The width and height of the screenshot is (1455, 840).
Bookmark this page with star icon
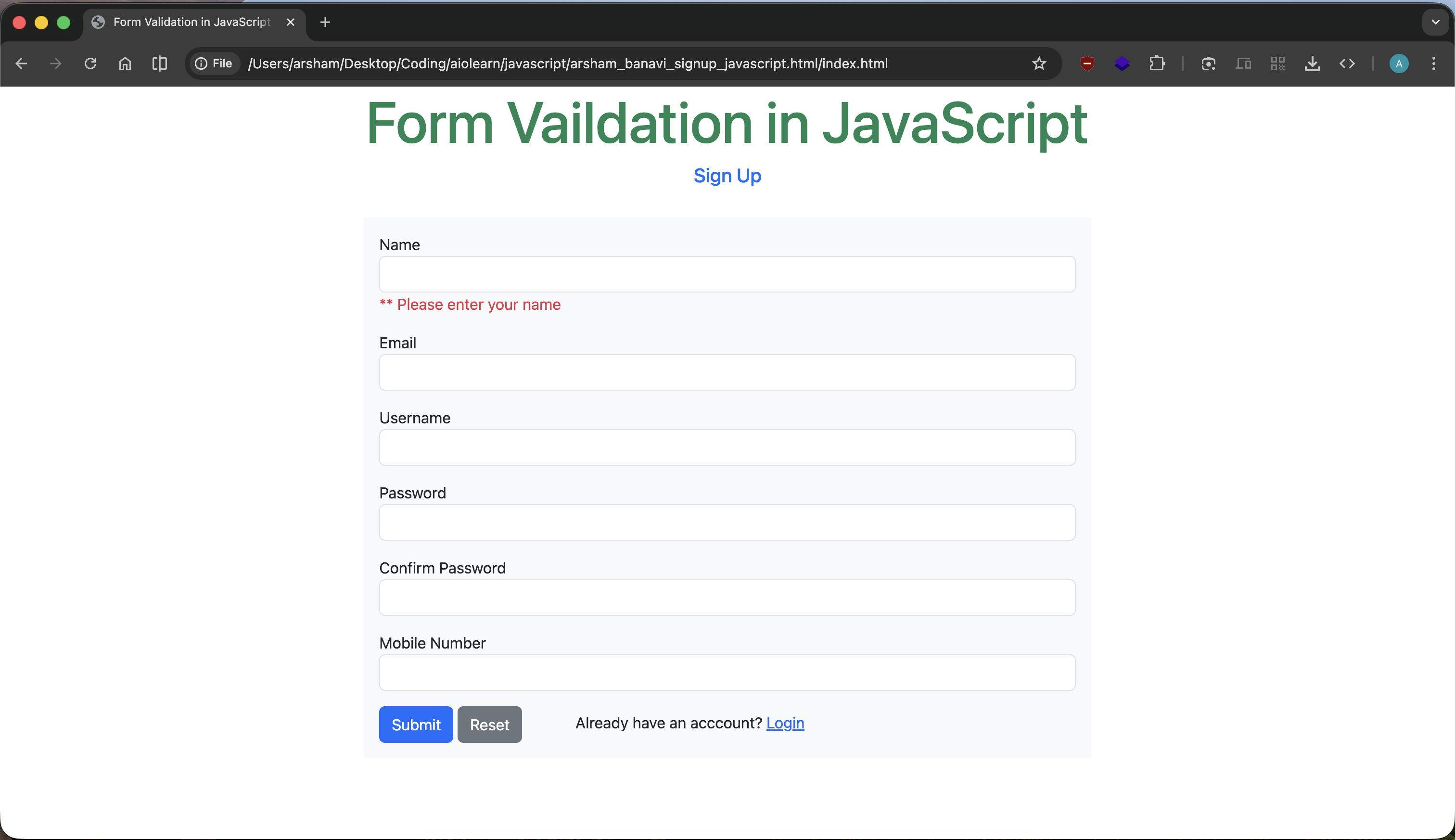click(x=1038, y=64)
